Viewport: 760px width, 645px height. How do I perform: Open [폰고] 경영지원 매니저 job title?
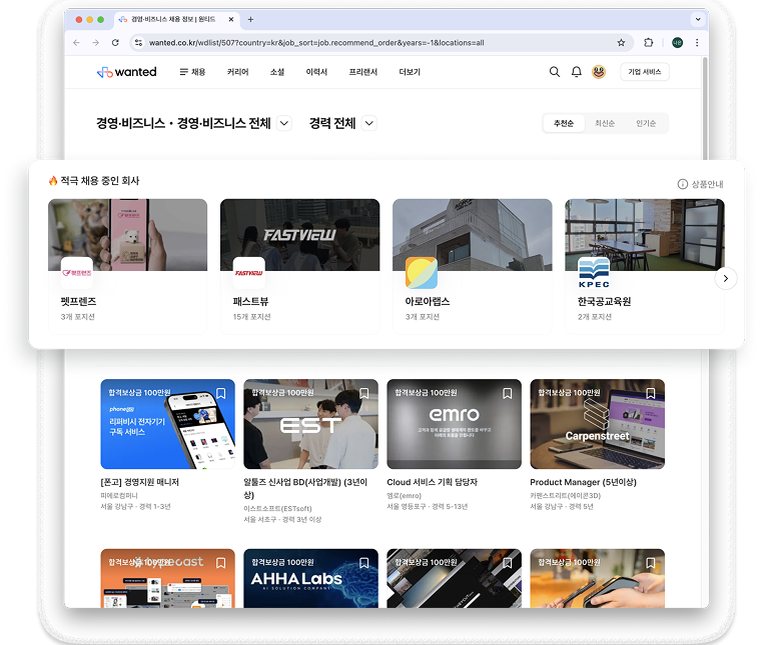(140, 482)
